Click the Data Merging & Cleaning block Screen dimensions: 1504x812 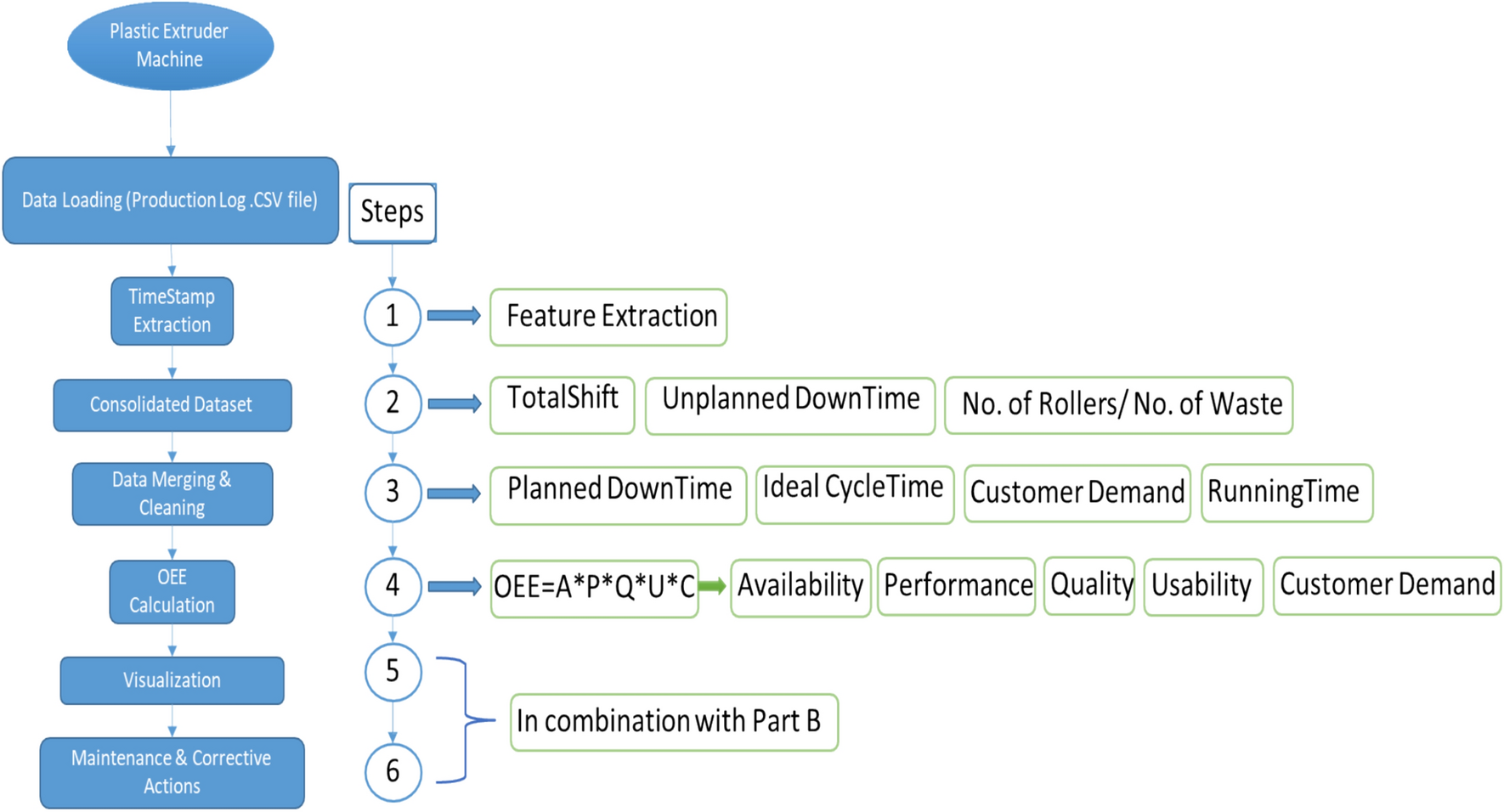pos(172,493)
